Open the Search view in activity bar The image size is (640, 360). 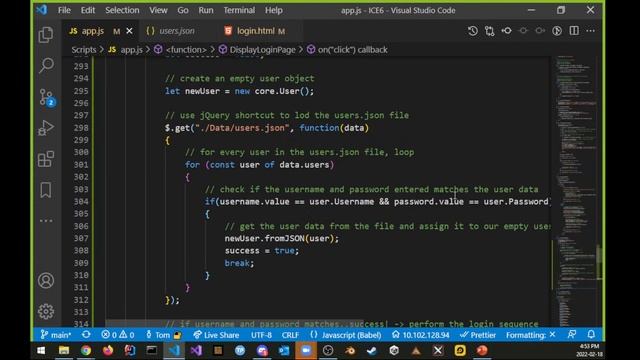46,65
